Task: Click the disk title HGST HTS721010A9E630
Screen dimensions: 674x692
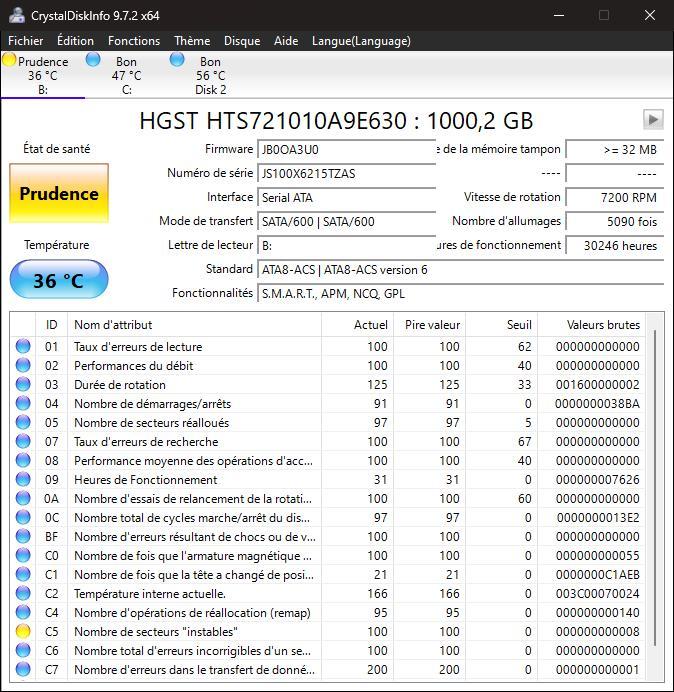Action: 273,120
